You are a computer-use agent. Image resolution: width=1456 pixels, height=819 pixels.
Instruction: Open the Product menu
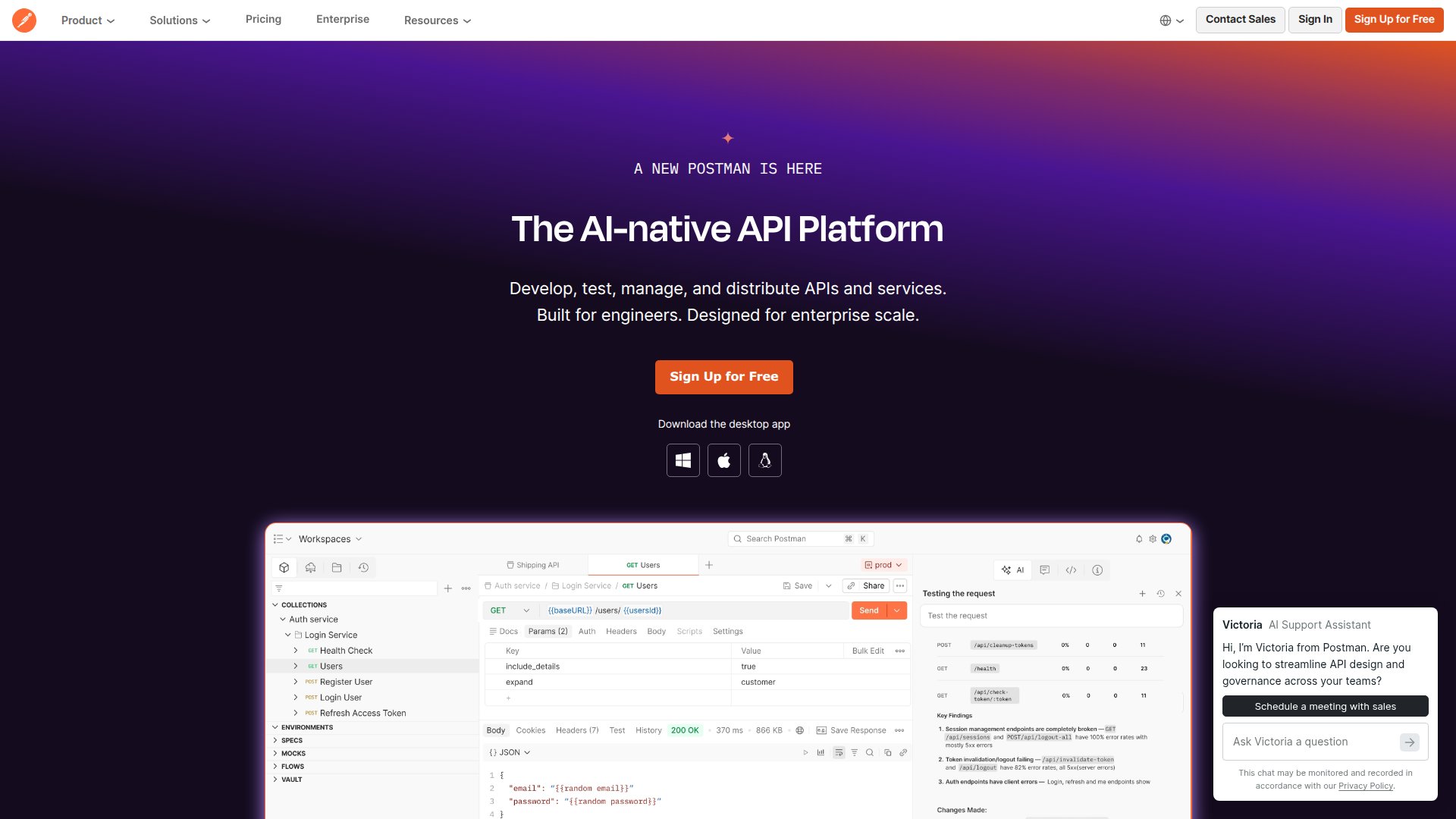(x=88, y=20)
